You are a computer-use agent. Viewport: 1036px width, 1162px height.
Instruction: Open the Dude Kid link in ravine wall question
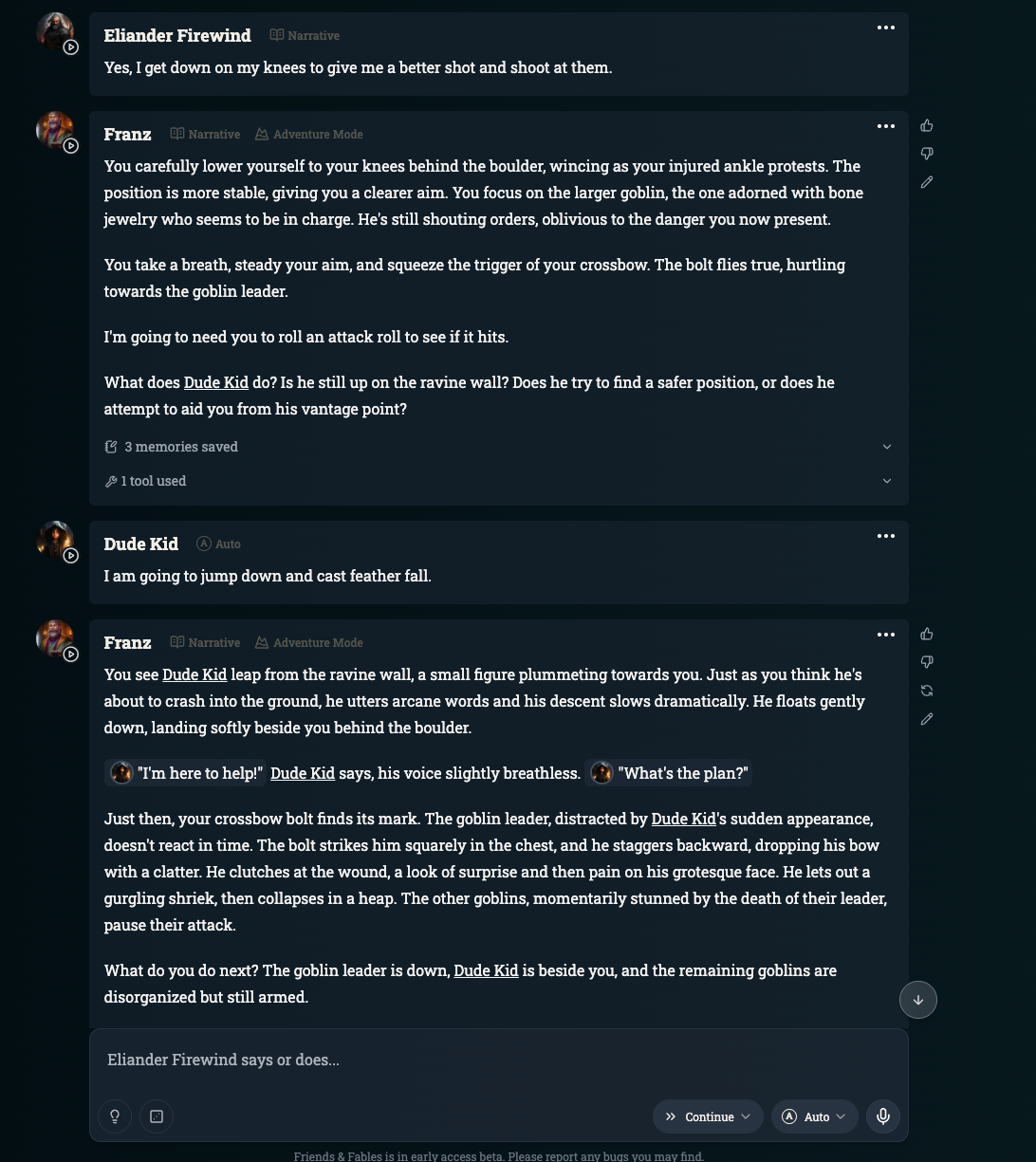216,382
